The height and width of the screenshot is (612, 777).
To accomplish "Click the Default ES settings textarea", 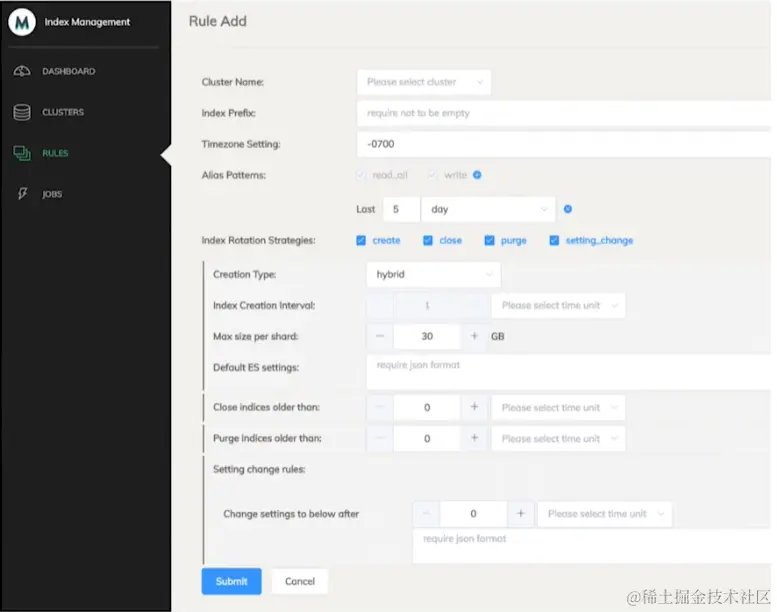I will point(569,372).
